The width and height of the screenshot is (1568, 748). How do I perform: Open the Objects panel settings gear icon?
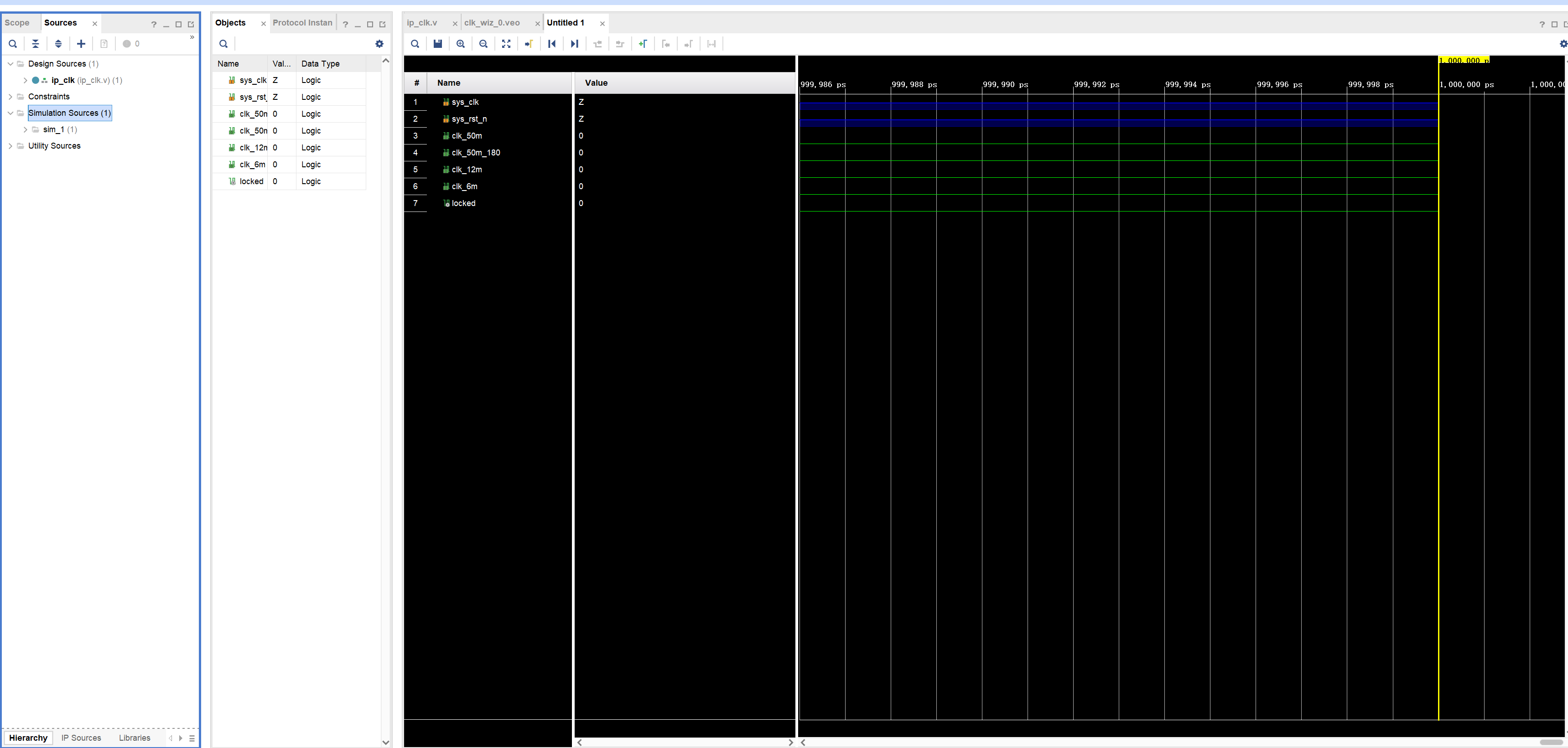coord(380,44)
